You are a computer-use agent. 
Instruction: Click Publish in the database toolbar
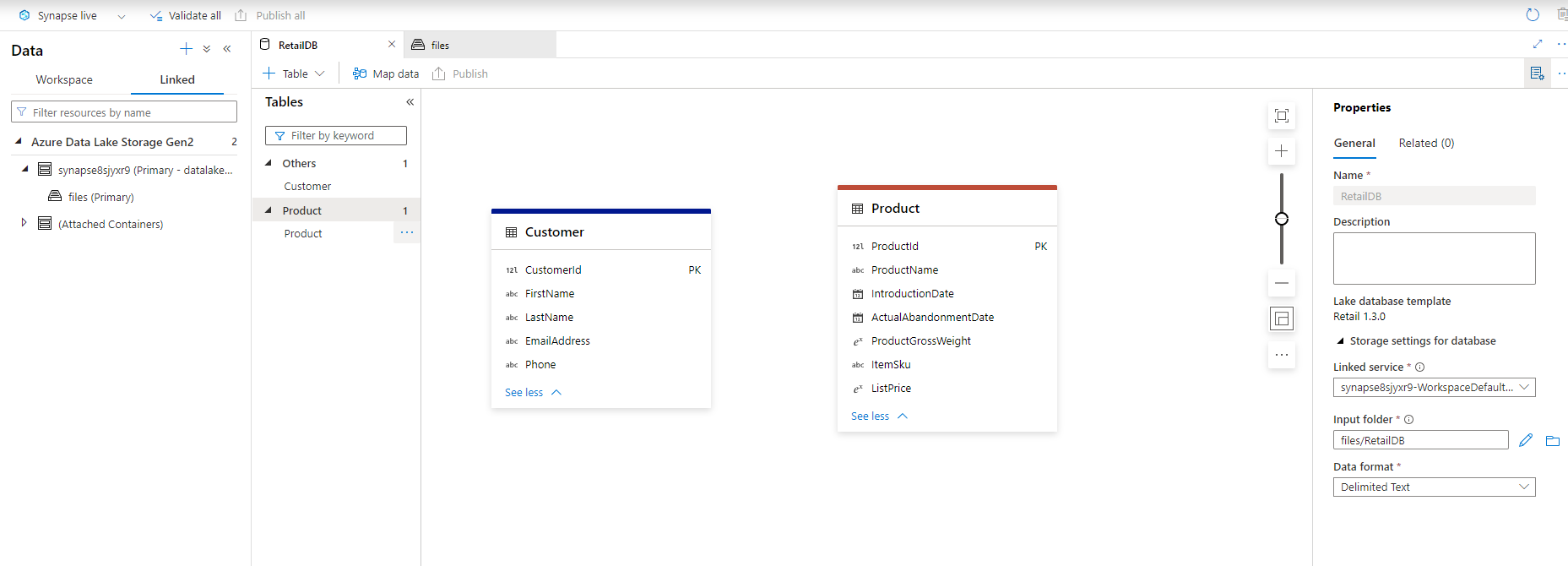coord(460,73)
